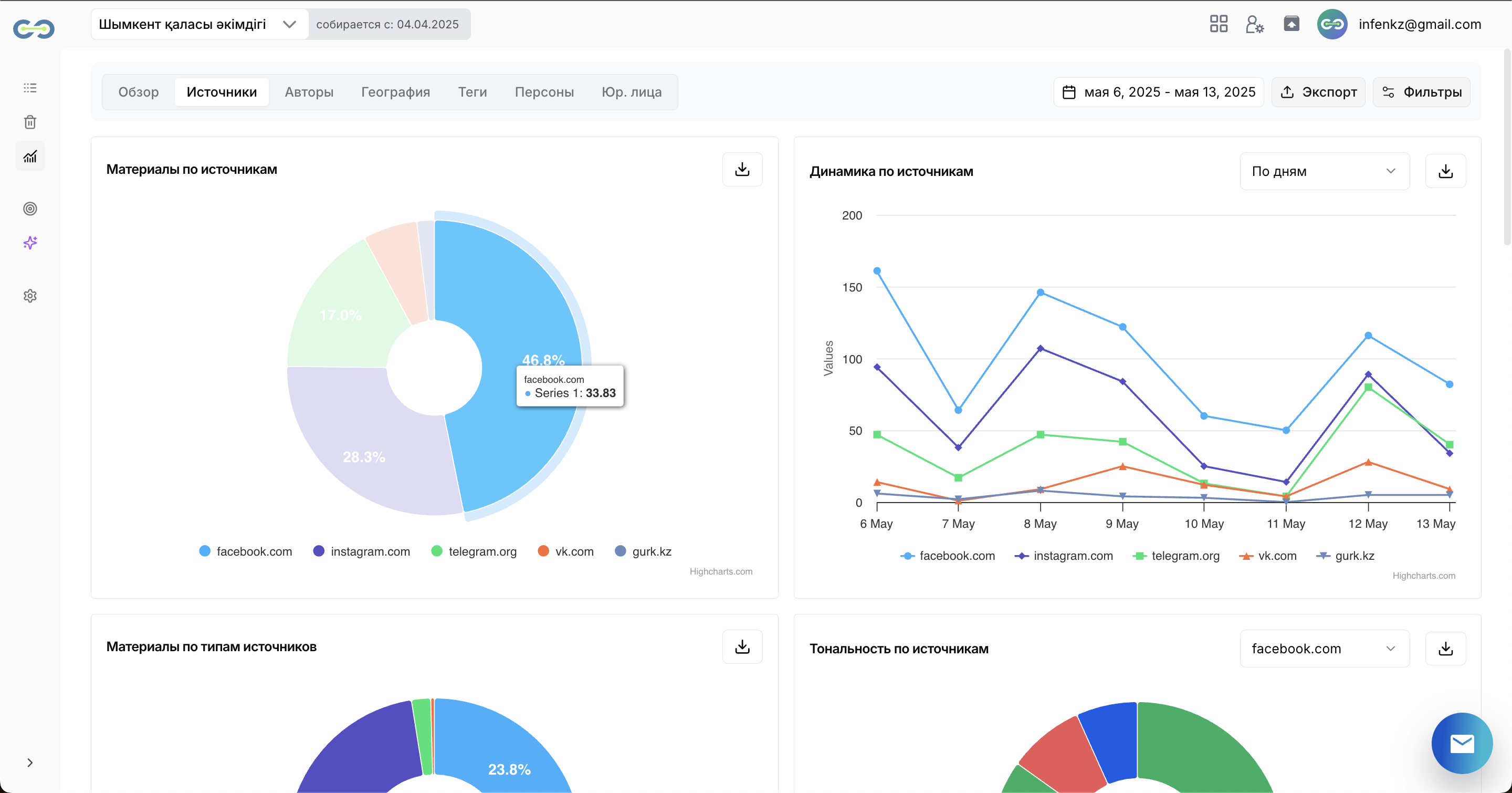Image resolution: width=1512 pixels, height=793 pixels.
Task: Expand the По дням interval dropdown
Action: pos(1324,171)
